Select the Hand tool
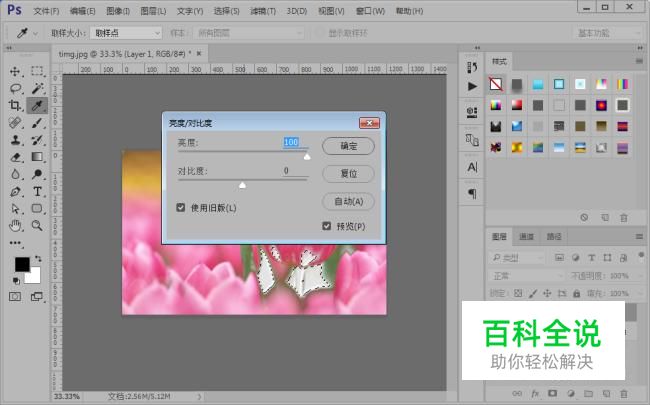The width and height of the screenshot is (650, 405). pyautogui.click(x=15, y=225)
